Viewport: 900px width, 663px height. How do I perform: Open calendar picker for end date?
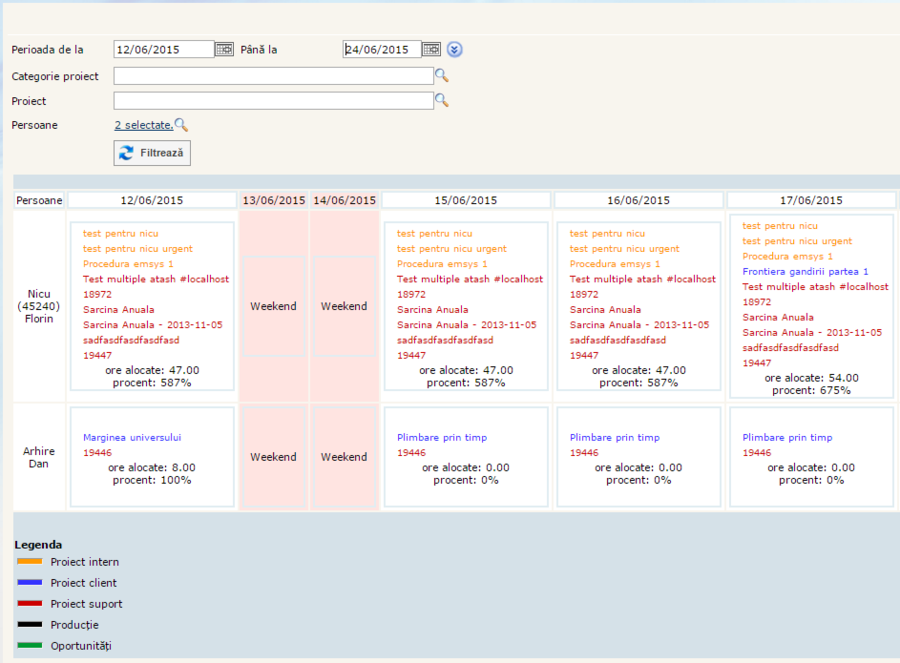(x=431, y=49)
